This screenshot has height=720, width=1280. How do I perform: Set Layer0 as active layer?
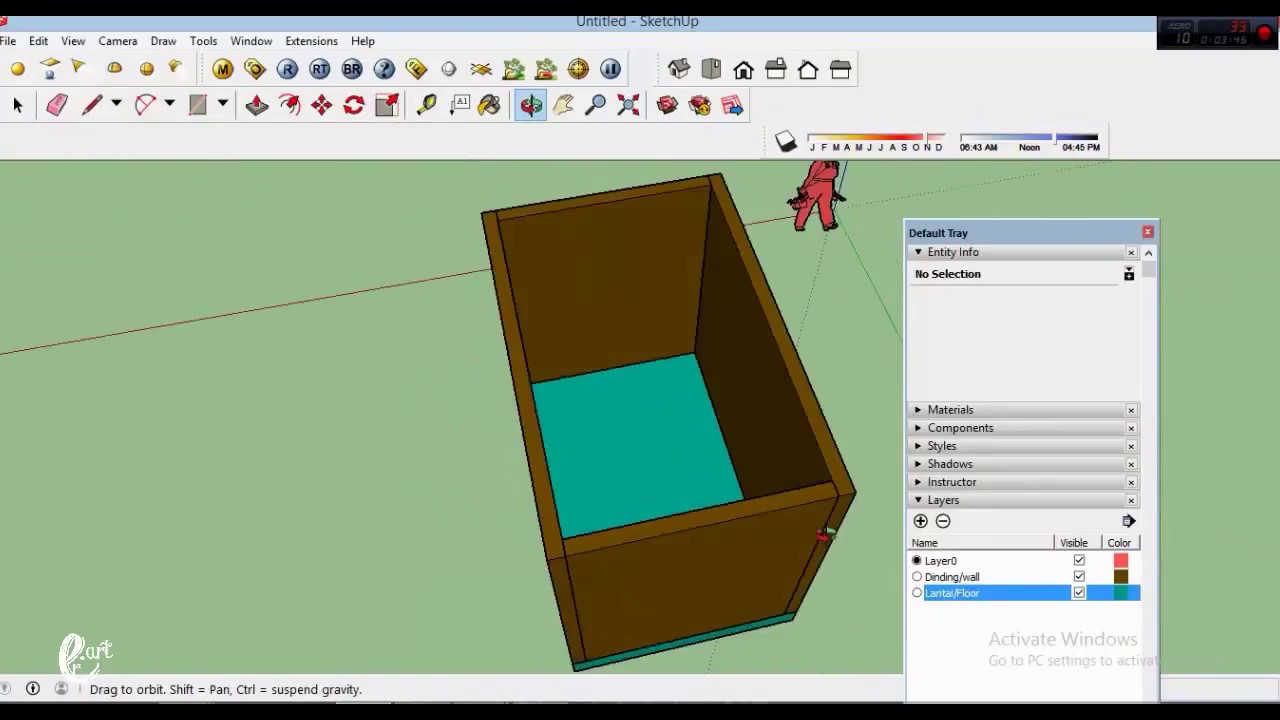point(917,561)
